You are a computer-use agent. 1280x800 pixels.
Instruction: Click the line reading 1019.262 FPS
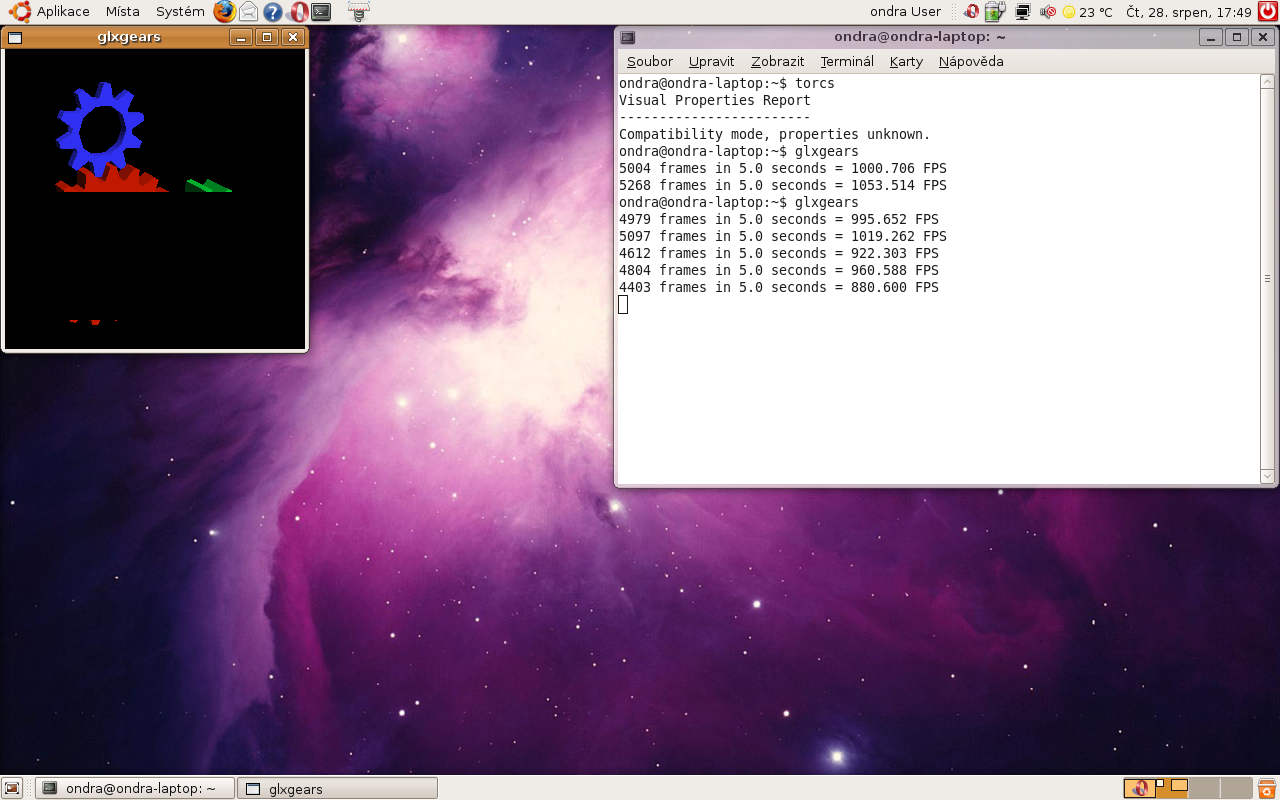783,236
